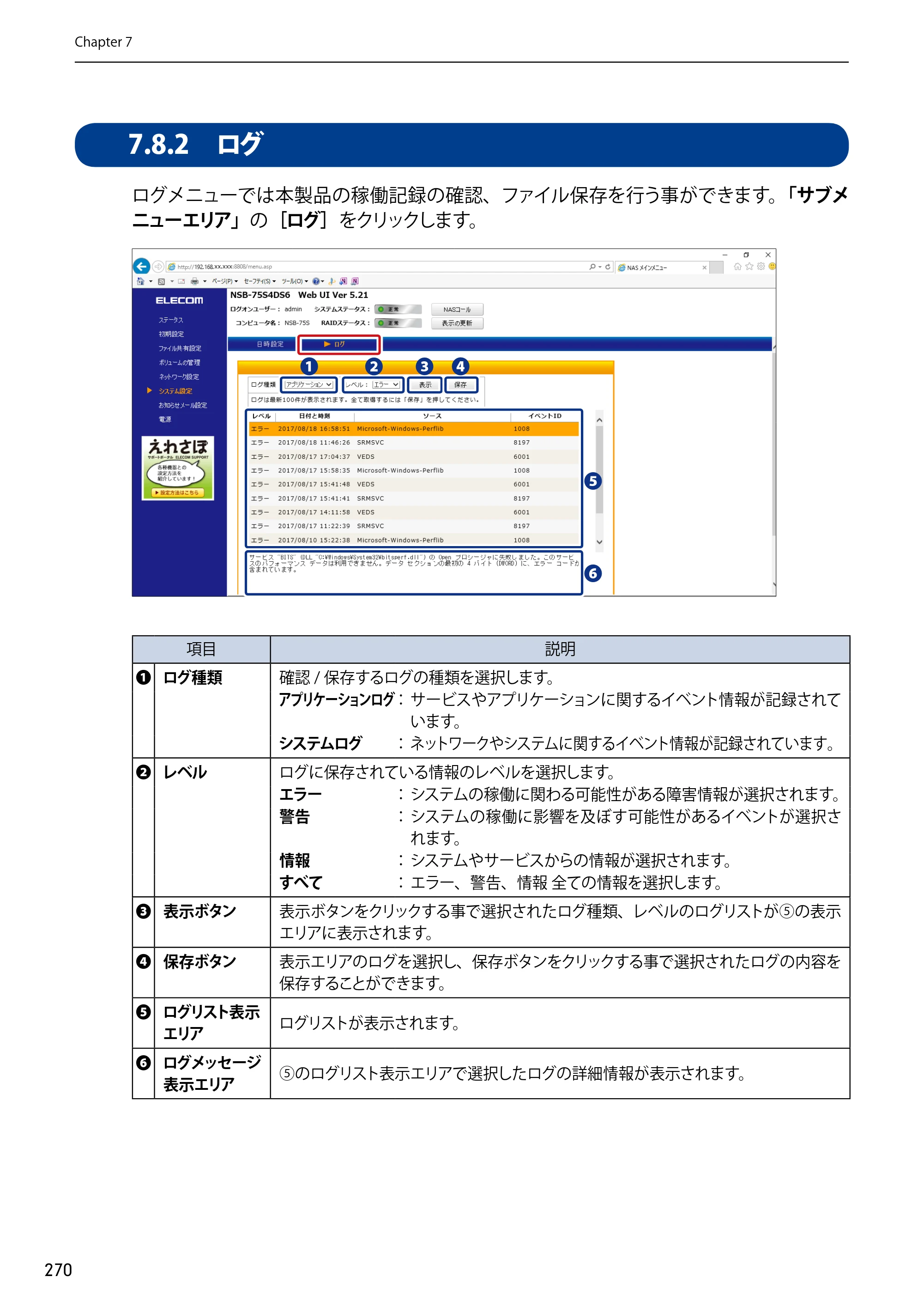Select the log row 2017/08/17 17:04:37 VEDS
Viewport: 924px width, 1307px height.
pyautogui.click(x=414, y=457)
